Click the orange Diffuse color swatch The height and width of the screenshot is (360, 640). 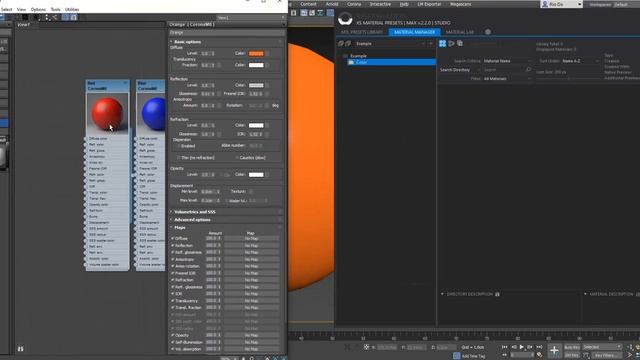pos(256,53)
